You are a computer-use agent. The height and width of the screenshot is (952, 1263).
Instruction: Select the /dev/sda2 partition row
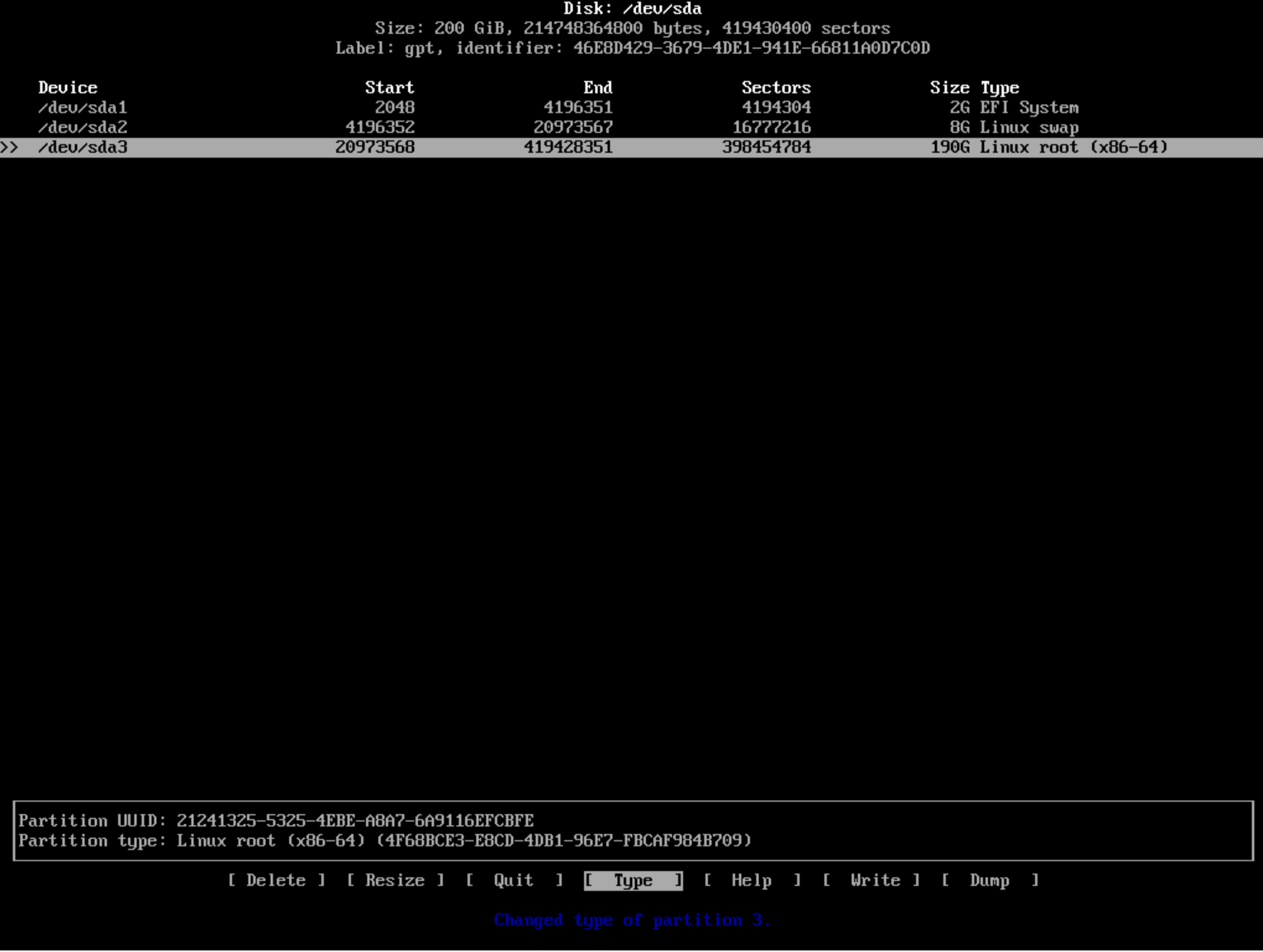click(83, 127)
